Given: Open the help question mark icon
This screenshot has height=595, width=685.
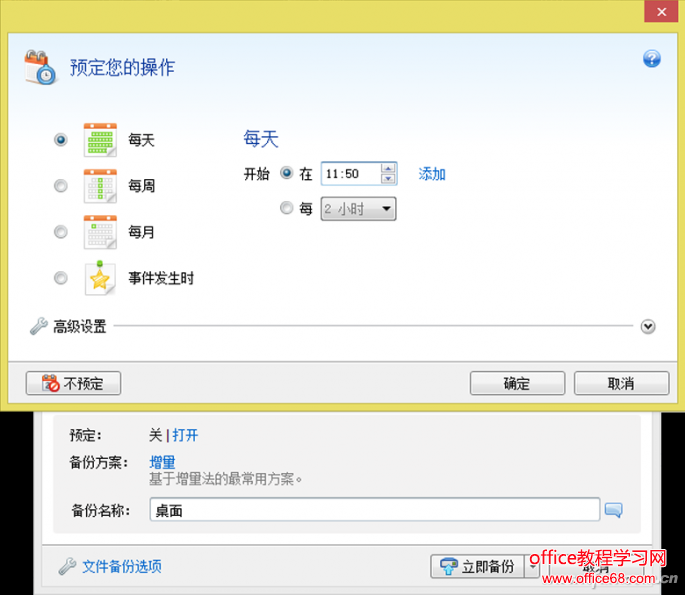Looking at the screenshot, I should (x=651, y=59).
